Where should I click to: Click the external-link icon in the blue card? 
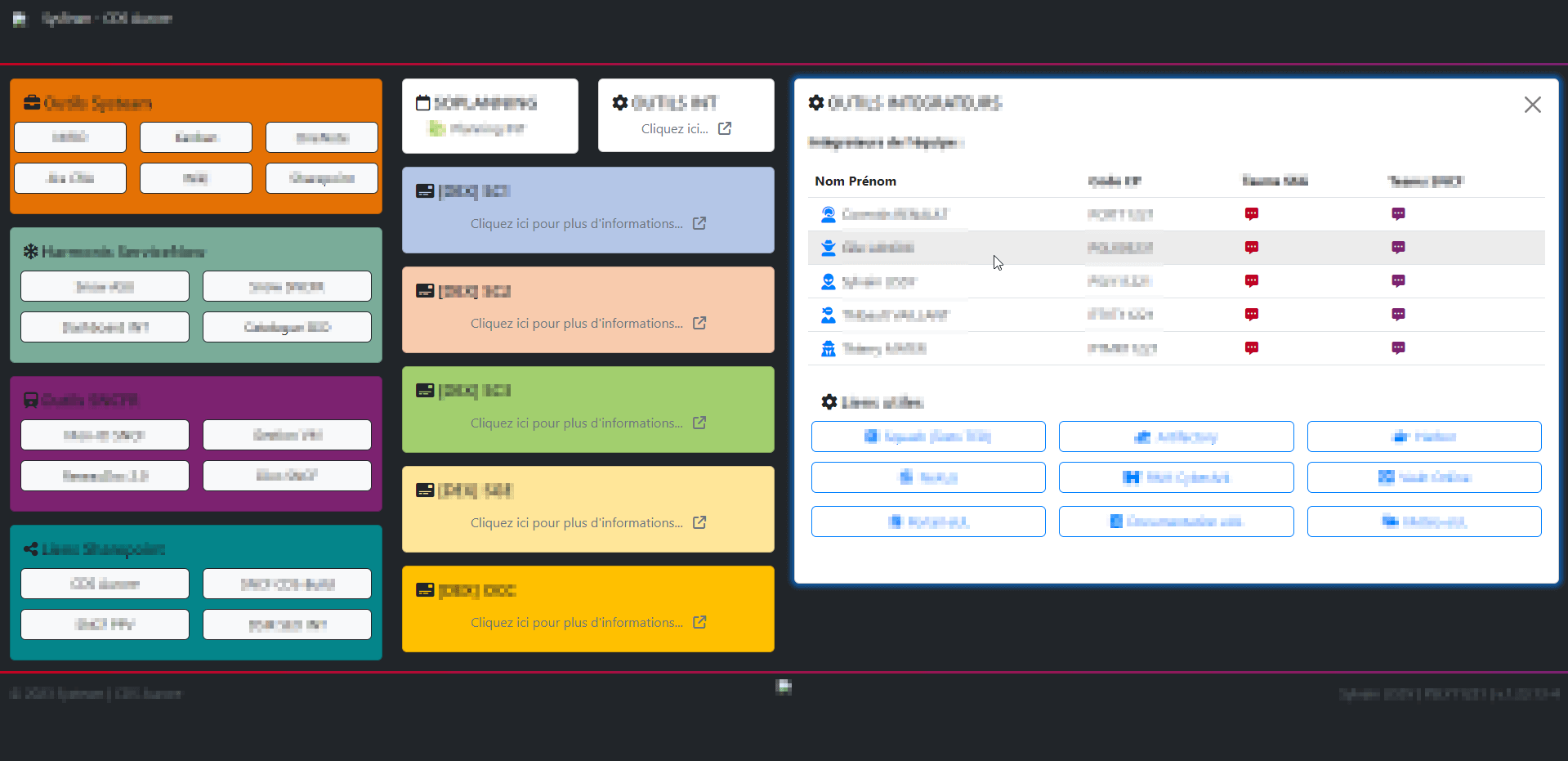coord(699,223)
